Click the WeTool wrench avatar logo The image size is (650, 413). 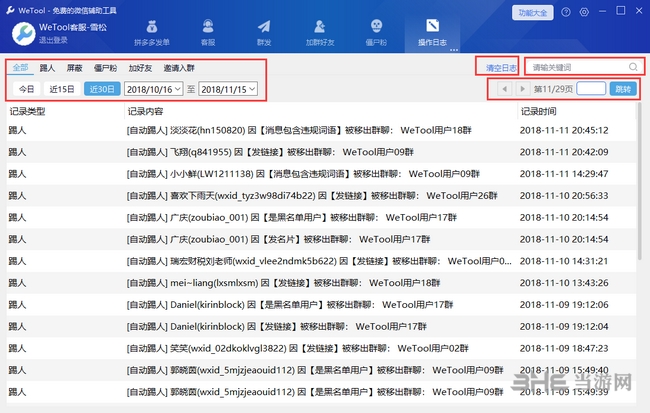click(x=23, y=34)
